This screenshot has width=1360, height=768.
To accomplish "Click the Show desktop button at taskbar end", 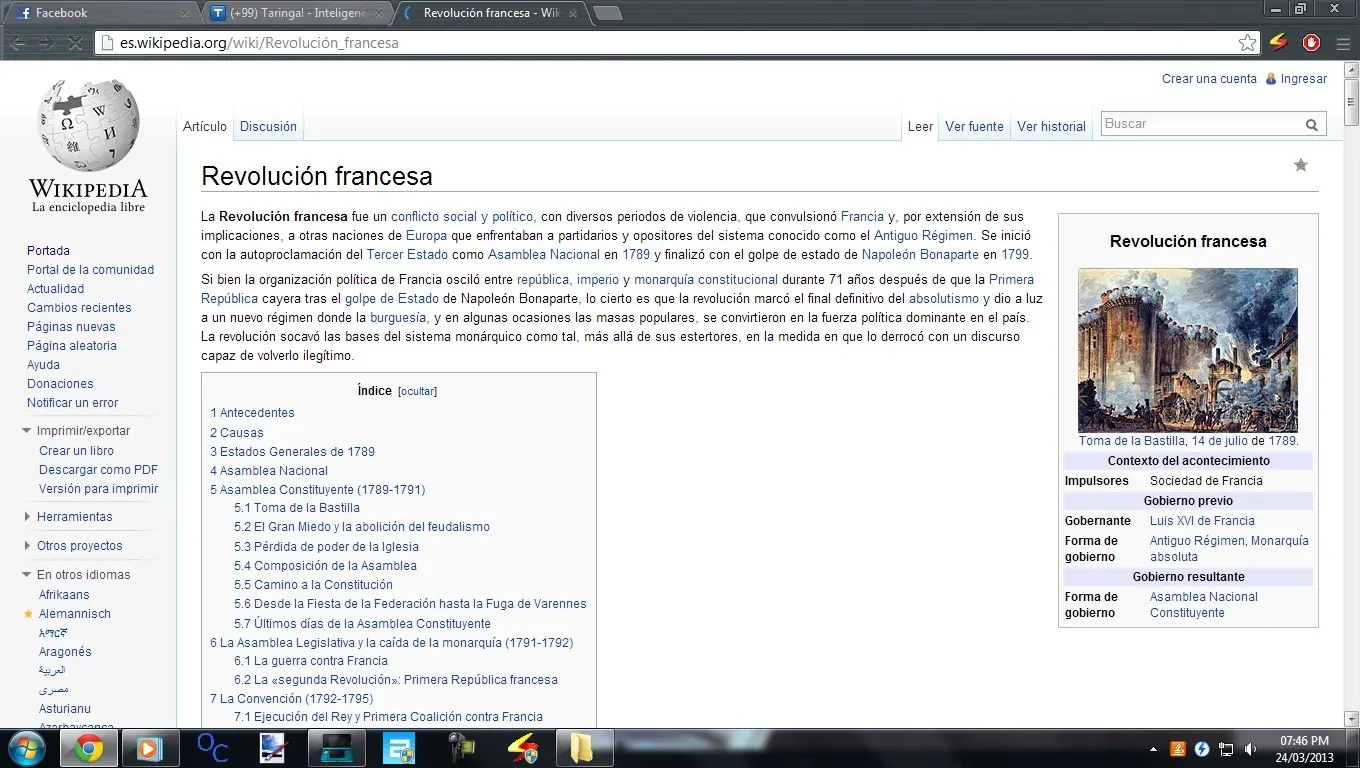I will [1353, 748].
